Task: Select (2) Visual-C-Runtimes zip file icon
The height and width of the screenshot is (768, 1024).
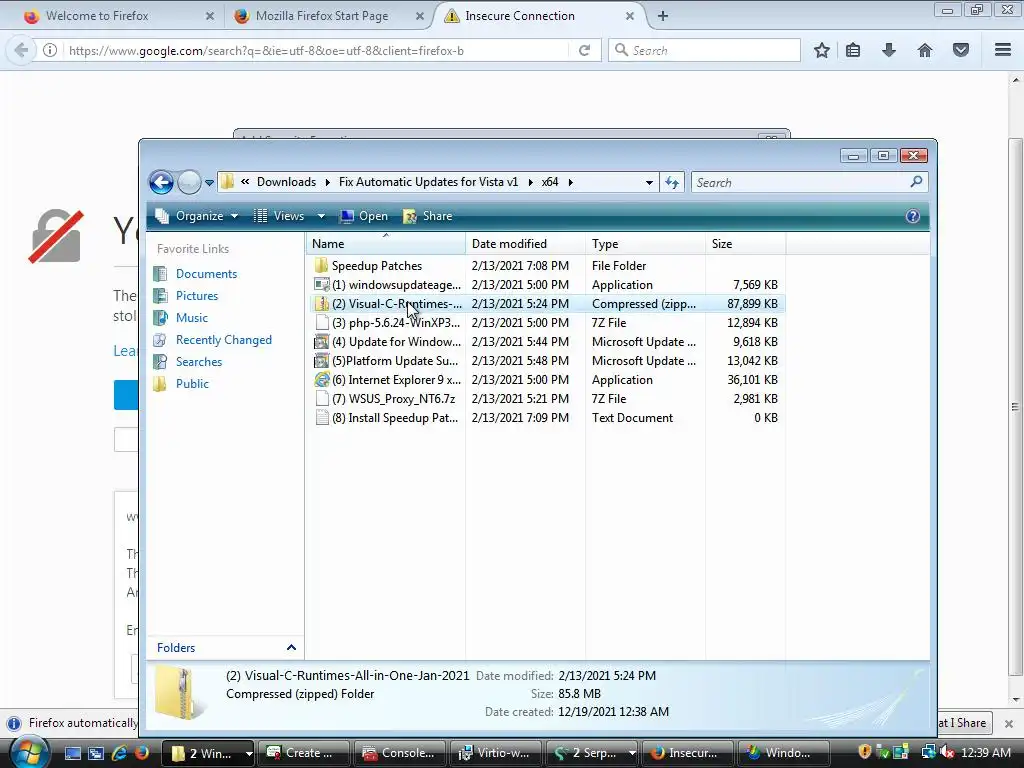Action: pos(321,304)
